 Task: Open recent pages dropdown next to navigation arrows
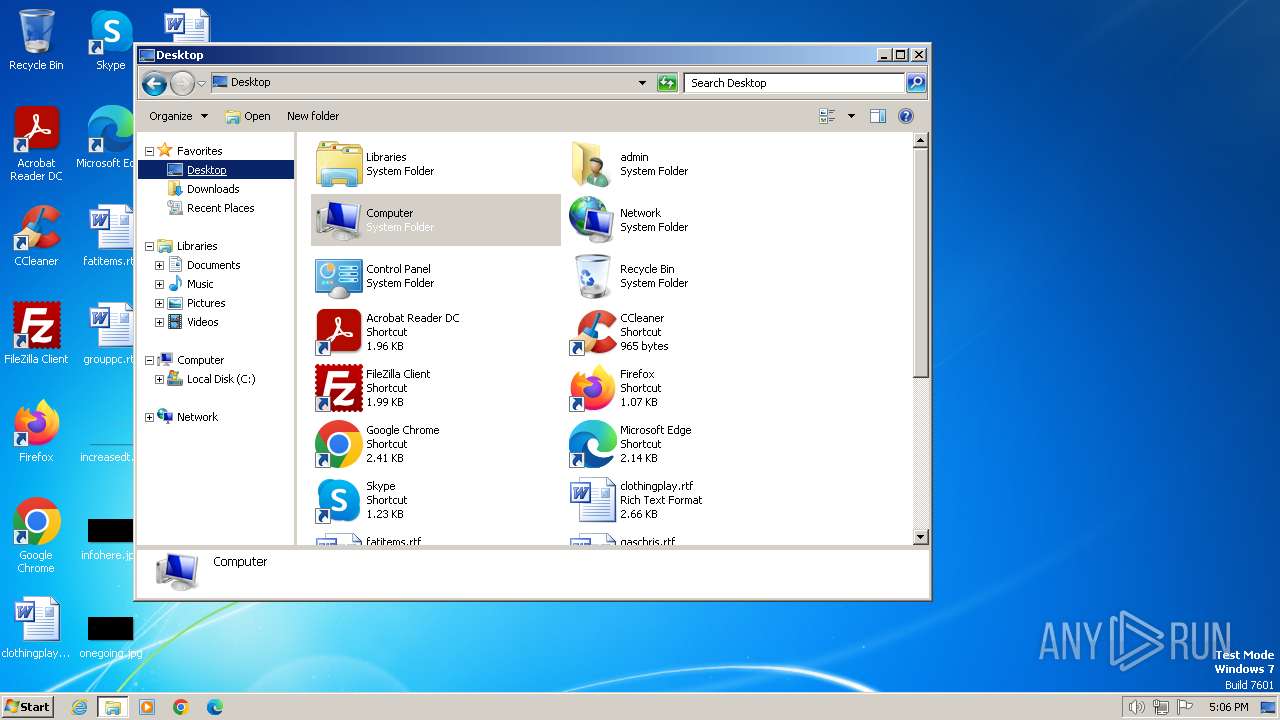click(x=201, y=83)
